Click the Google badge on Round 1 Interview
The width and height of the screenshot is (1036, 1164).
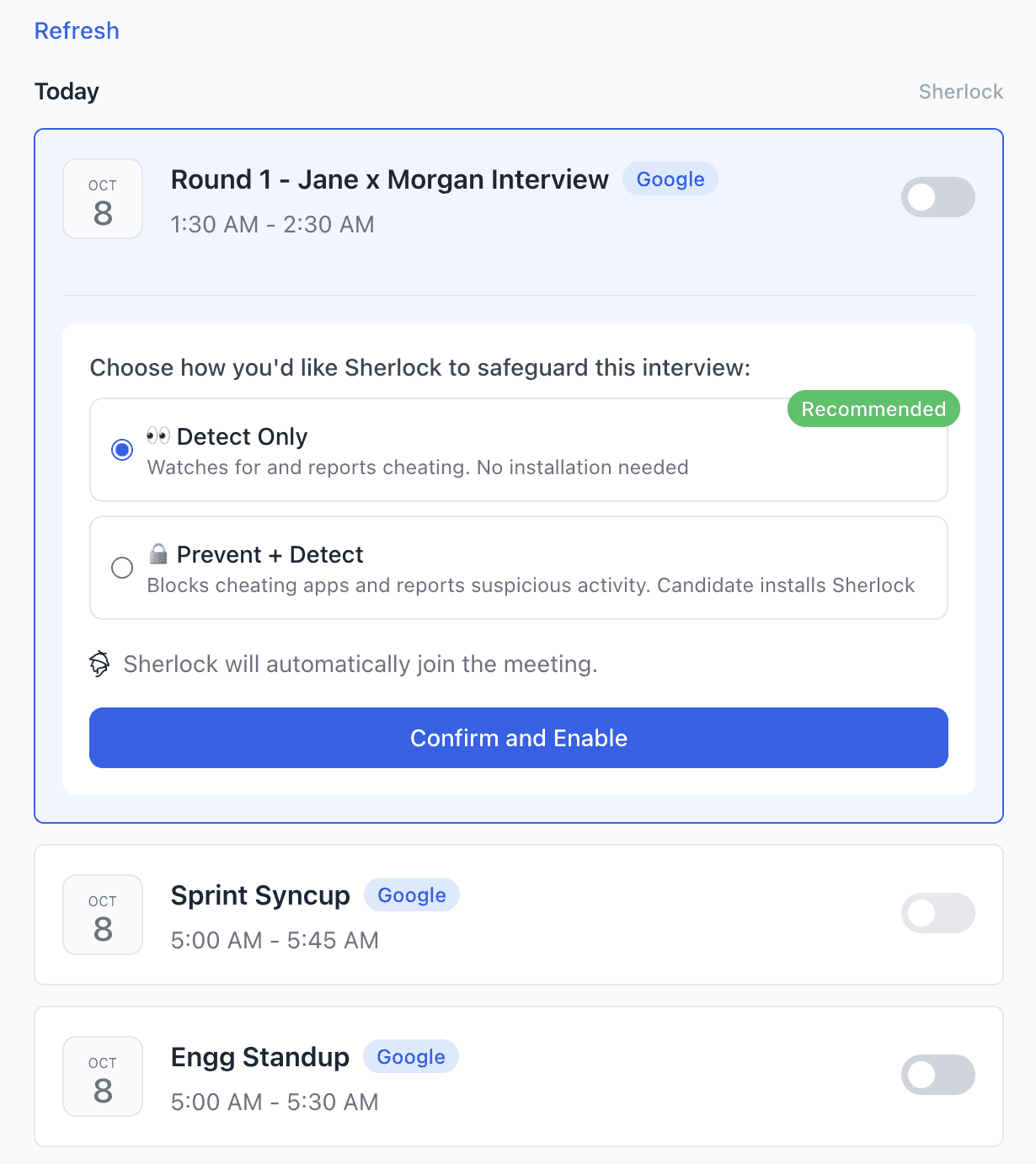pos(670,179)
